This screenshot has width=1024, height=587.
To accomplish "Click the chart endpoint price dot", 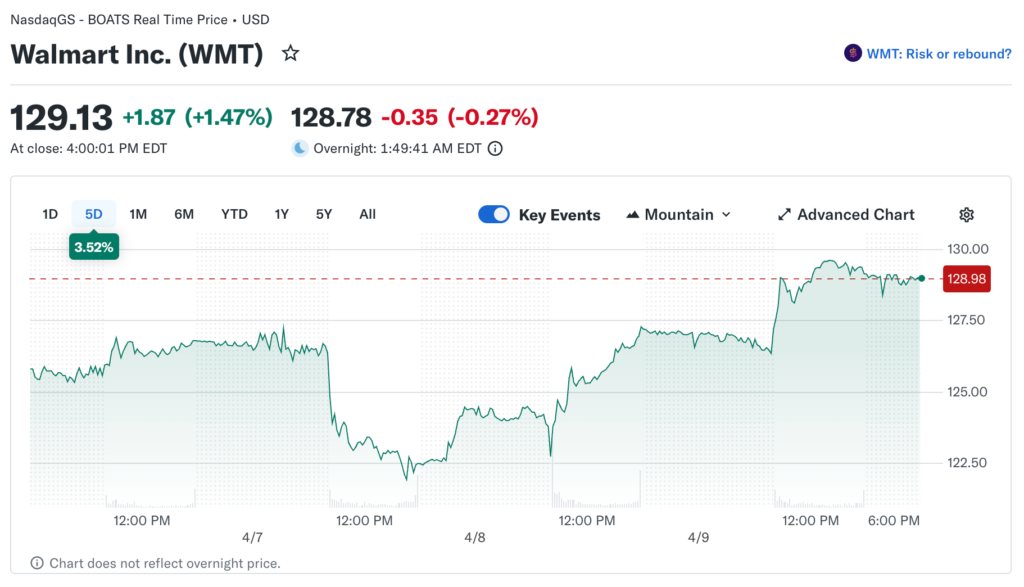I will coord(921,278).
